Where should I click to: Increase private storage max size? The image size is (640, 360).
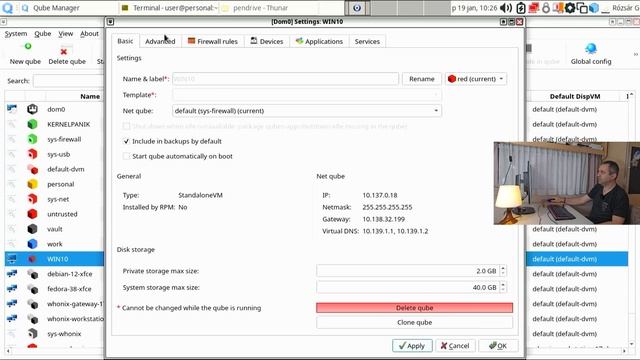point(503,268)
